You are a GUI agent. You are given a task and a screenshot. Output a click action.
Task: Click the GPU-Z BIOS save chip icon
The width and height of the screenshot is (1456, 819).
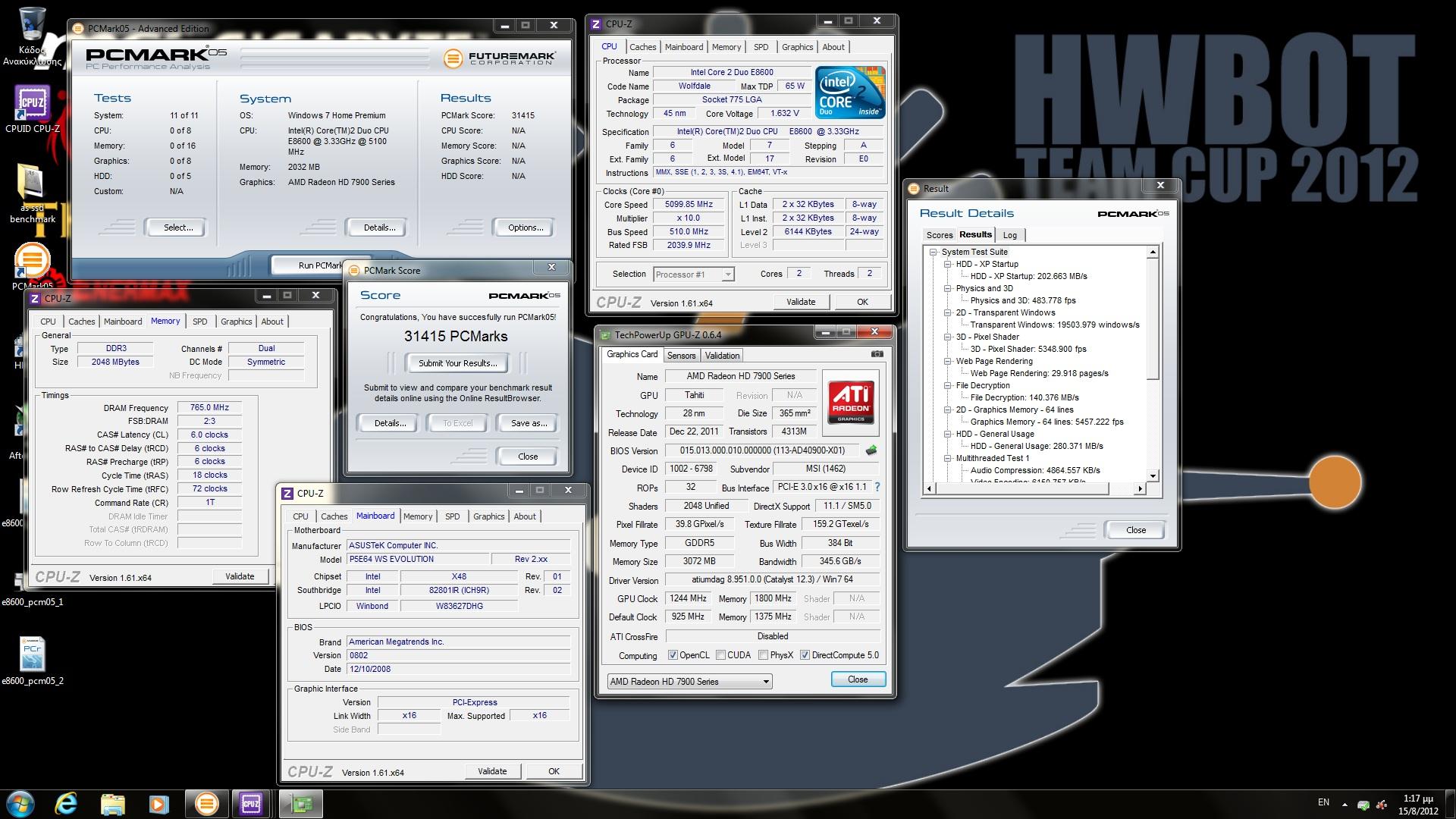click(871, 450)
